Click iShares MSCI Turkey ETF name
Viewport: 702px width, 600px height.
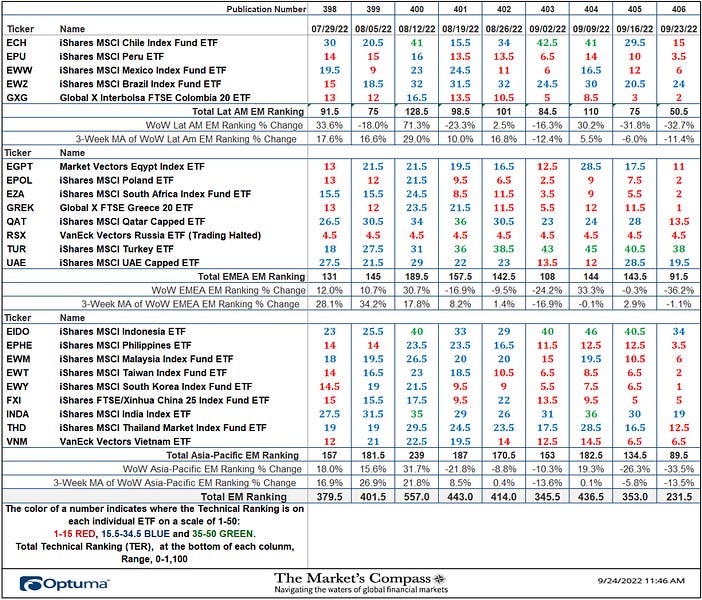click(x=116, y=249)
